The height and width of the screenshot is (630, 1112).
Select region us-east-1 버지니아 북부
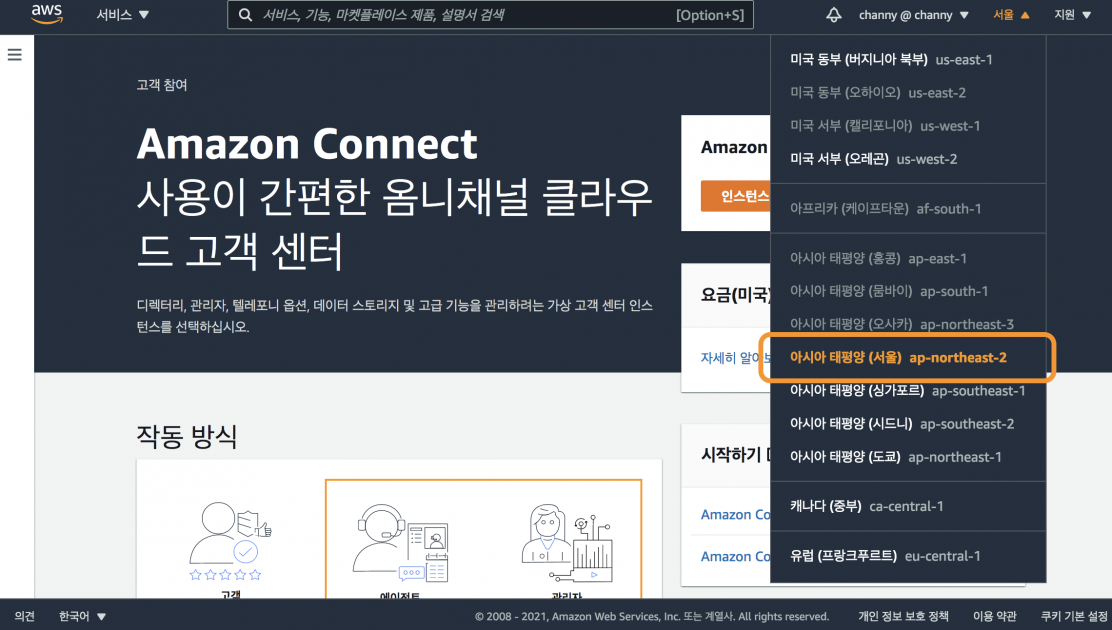(891, 60)
